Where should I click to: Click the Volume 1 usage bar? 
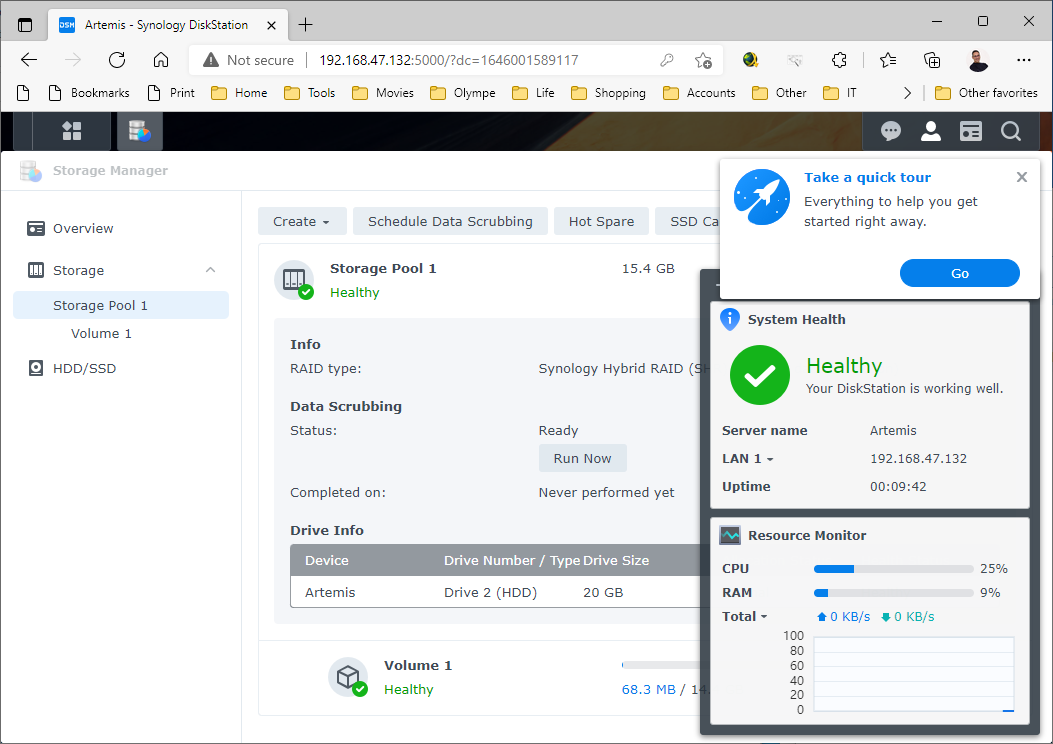(661, 665)
